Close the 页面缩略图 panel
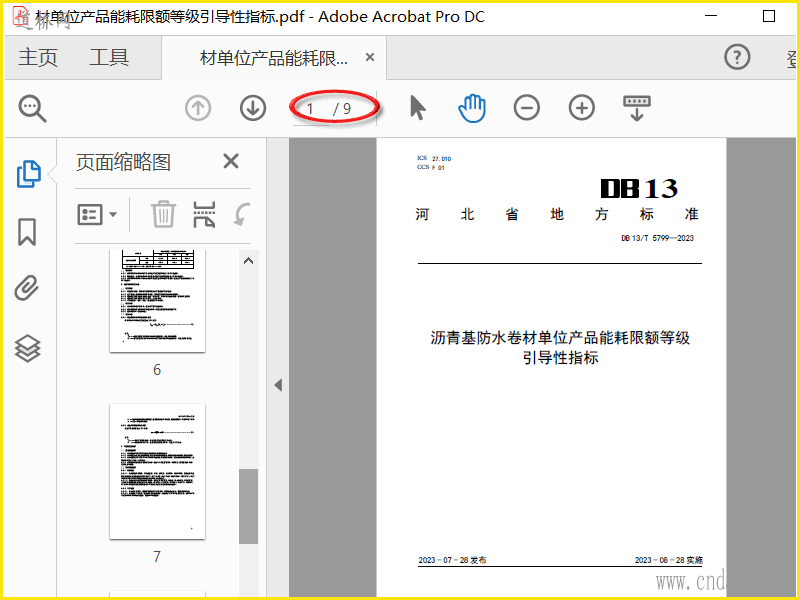Viewport: 800px width, 600px height. [x=231, y=161]
